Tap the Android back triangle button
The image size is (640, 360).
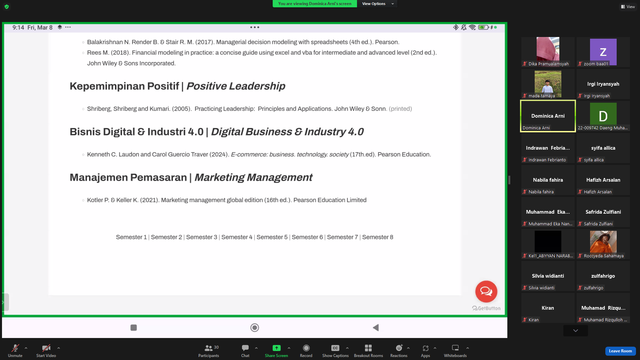click(x=376, y=327)
